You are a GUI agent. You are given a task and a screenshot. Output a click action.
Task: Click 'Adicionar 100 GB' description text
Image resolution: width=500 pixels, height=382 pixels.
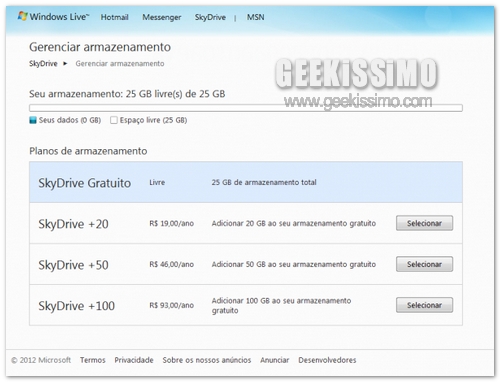point(281,305)
